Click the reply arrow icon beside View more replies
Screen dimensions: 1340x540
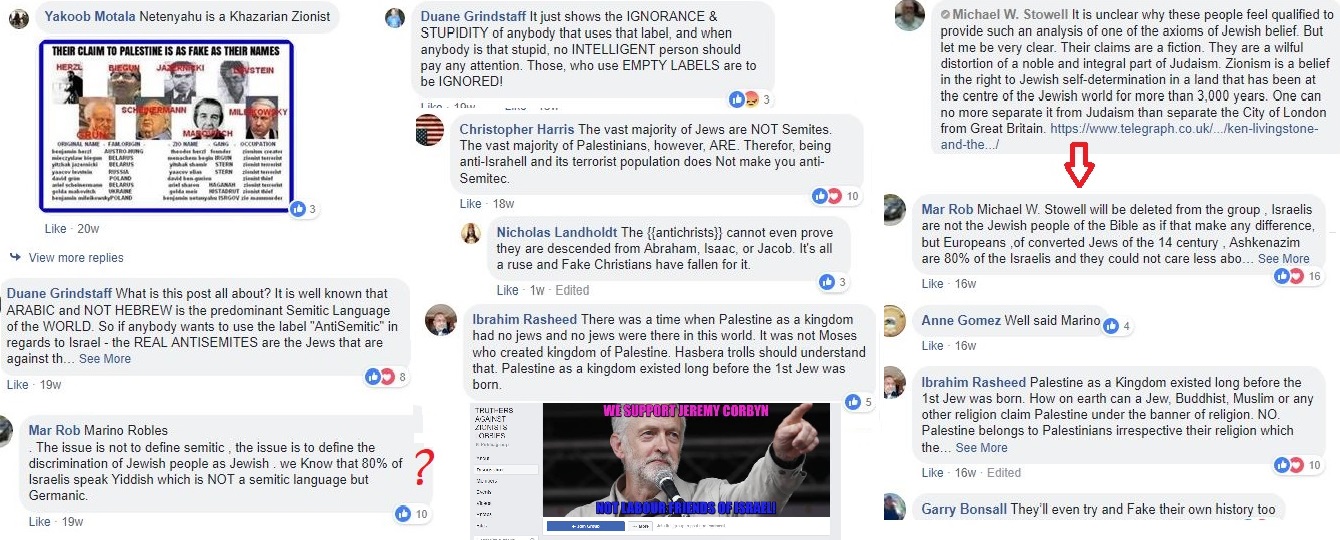pos(15,258)
